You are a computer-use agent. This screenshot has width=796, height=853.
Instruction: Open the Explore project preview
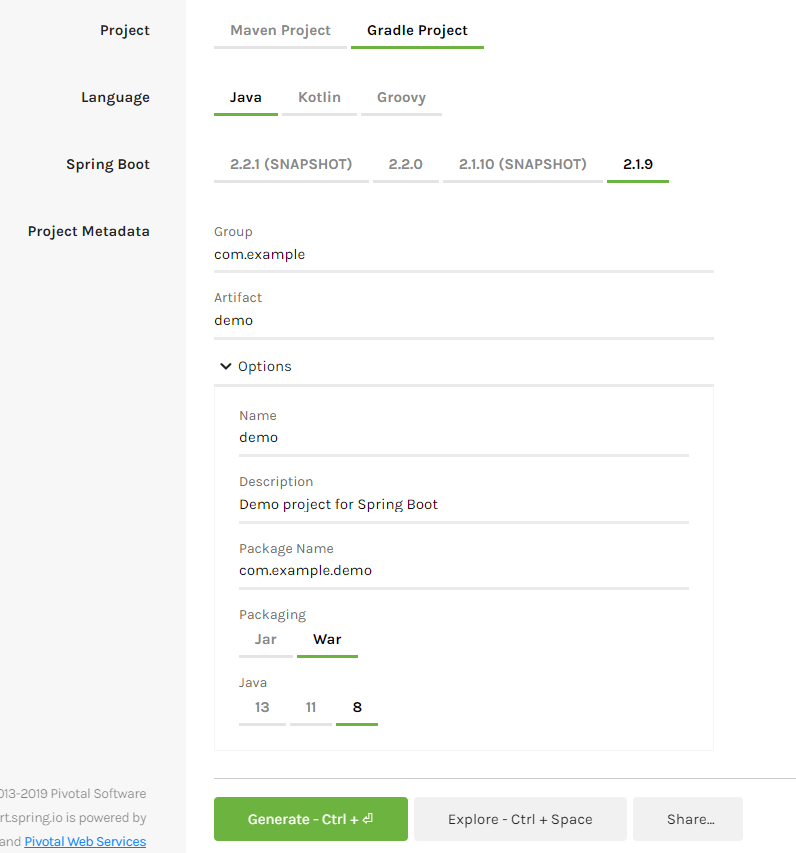click(x=520, y=818)
